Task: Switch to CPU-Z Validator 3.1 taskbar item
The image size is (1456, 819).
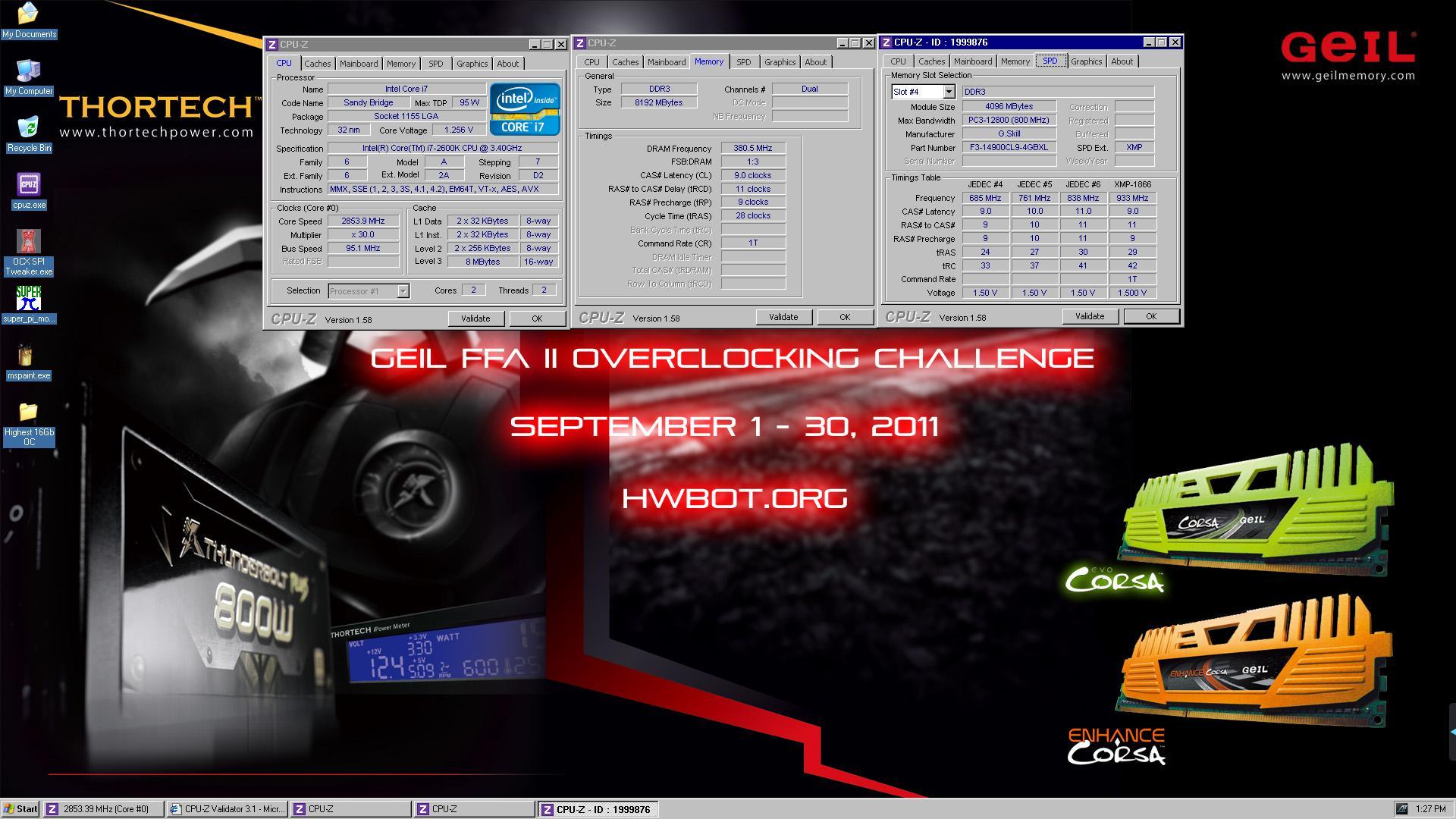Action: [x=227, y=809]
